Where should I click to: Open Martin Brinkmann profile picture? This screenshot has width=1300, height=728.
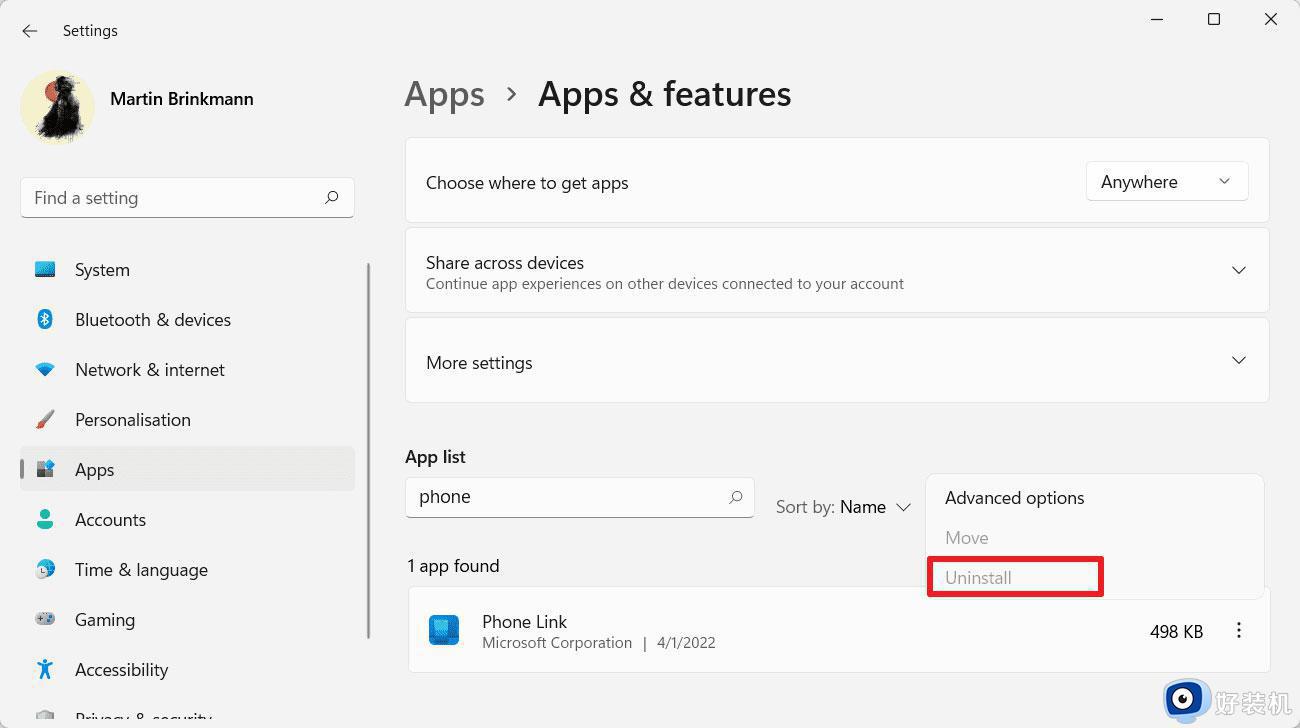tap(57, 107)
